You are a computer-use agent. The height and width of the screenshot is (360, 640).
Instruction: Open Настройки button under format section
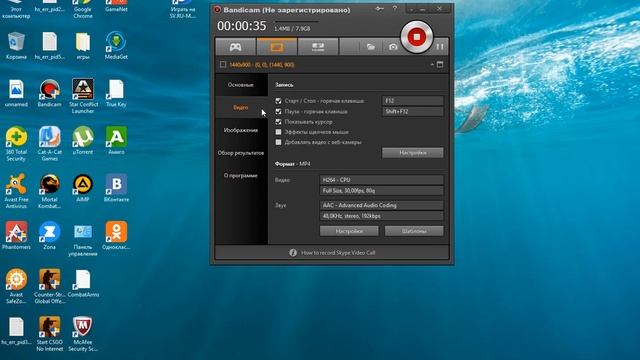349,231
